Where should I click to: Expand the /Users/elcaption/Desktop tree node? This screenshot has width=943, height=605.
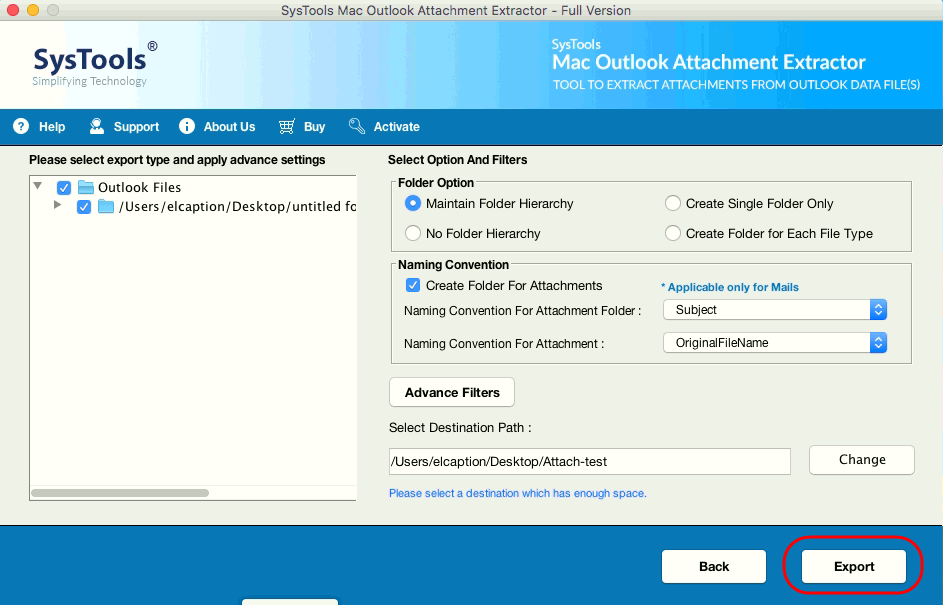point(57,204)
